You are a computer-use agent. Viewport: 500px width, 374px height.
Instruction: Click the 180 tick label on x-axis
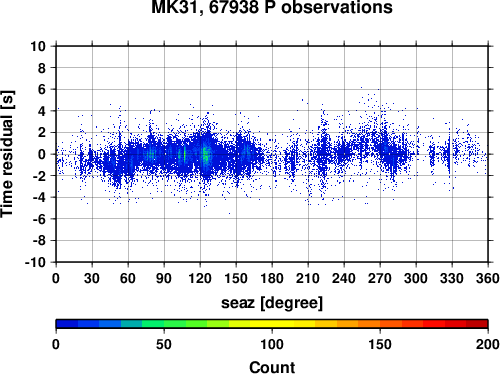272,278
